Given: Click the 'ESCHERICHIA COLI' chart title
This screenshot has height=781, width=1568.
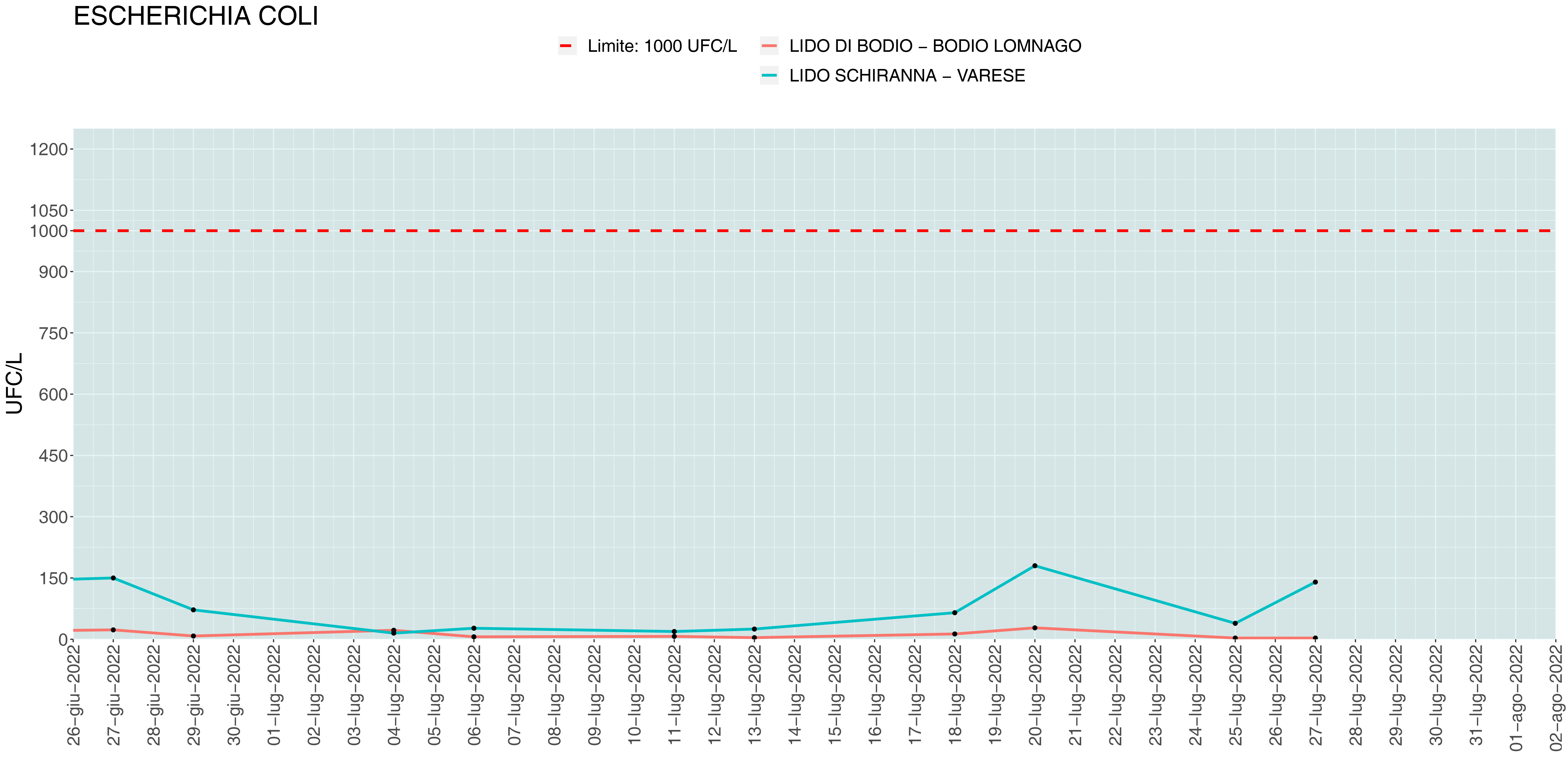Looking at the screenshot, I should (196, 16).
